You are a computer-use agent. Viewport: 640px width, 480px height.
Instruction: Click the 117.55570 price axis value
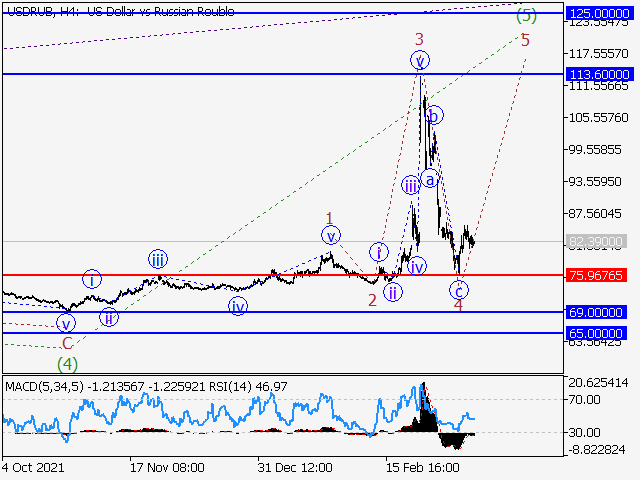pyautogui.click(x=598, y=53)
